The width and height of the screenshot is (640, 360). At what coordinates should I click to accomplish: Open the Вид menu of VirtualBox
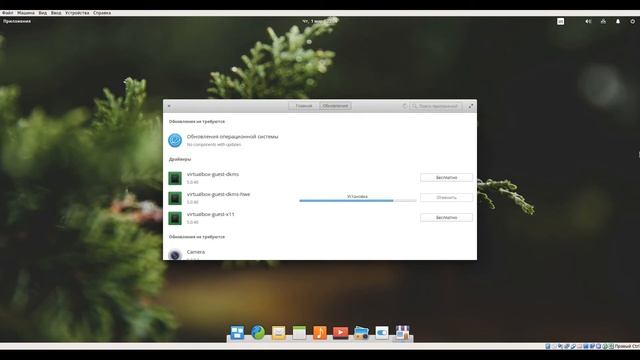[x=42, y=13]
